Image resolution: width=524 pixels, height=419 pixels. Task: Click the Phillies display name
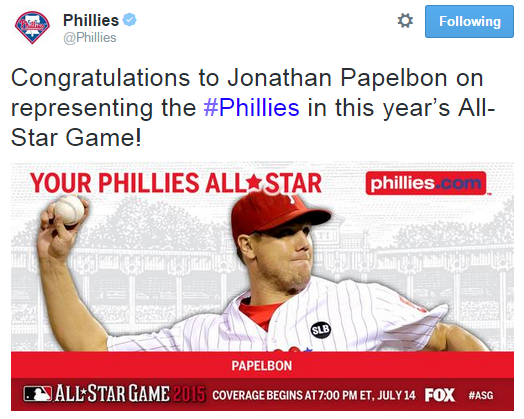[91, 20]
